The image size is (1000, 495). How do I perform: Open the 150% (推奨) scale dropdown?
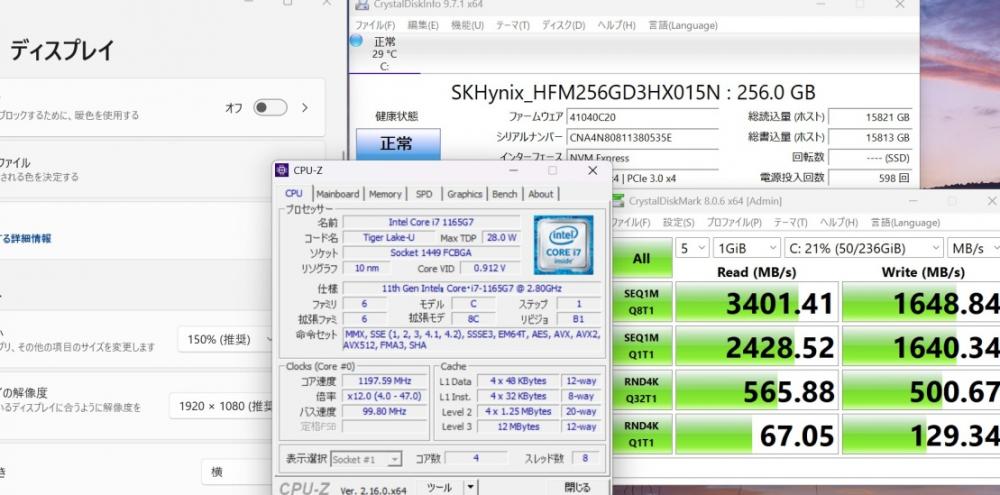(227, 340)
